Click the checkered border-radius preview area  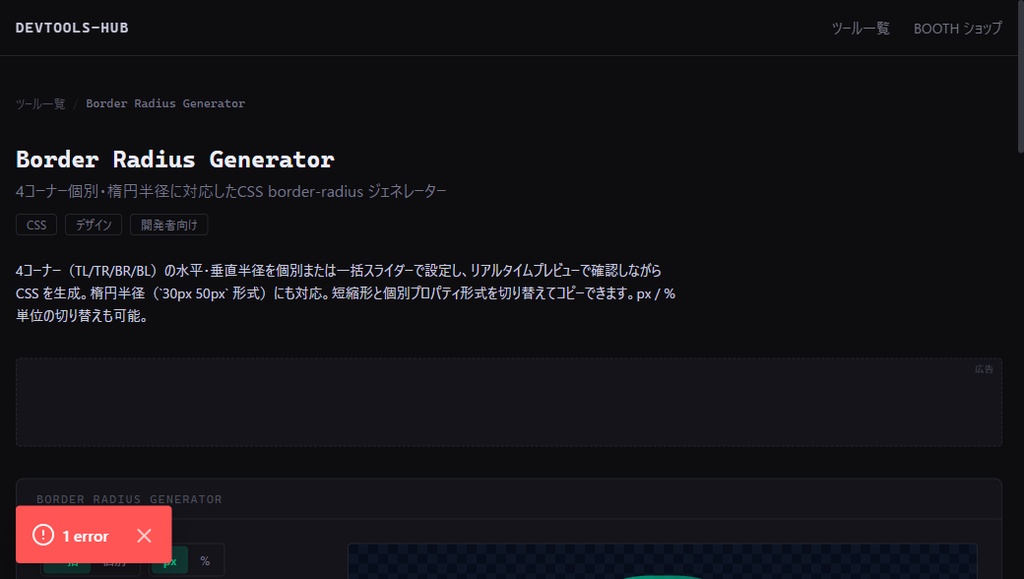(x=662, y=561)
